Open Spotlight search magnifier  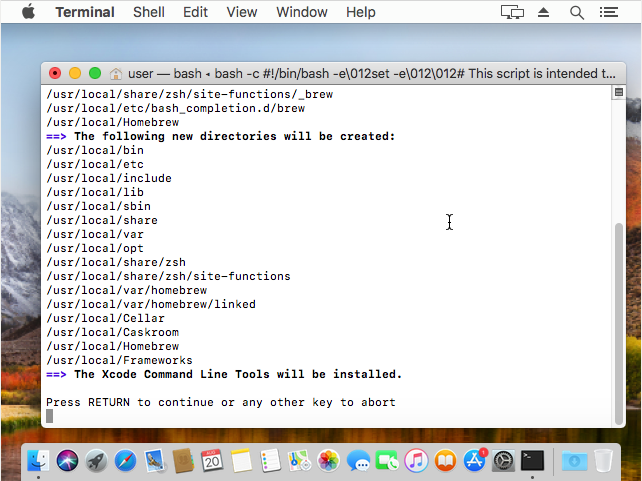(x=576, y=13)
